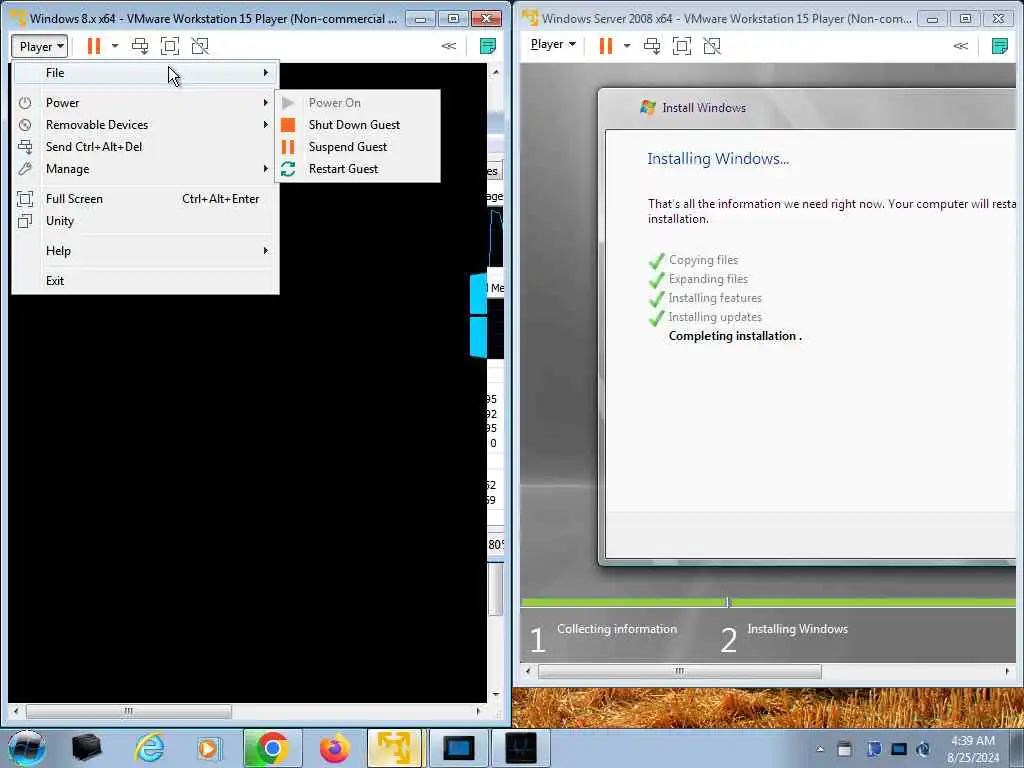Expand File submenu arrow

tap(265, 72)
